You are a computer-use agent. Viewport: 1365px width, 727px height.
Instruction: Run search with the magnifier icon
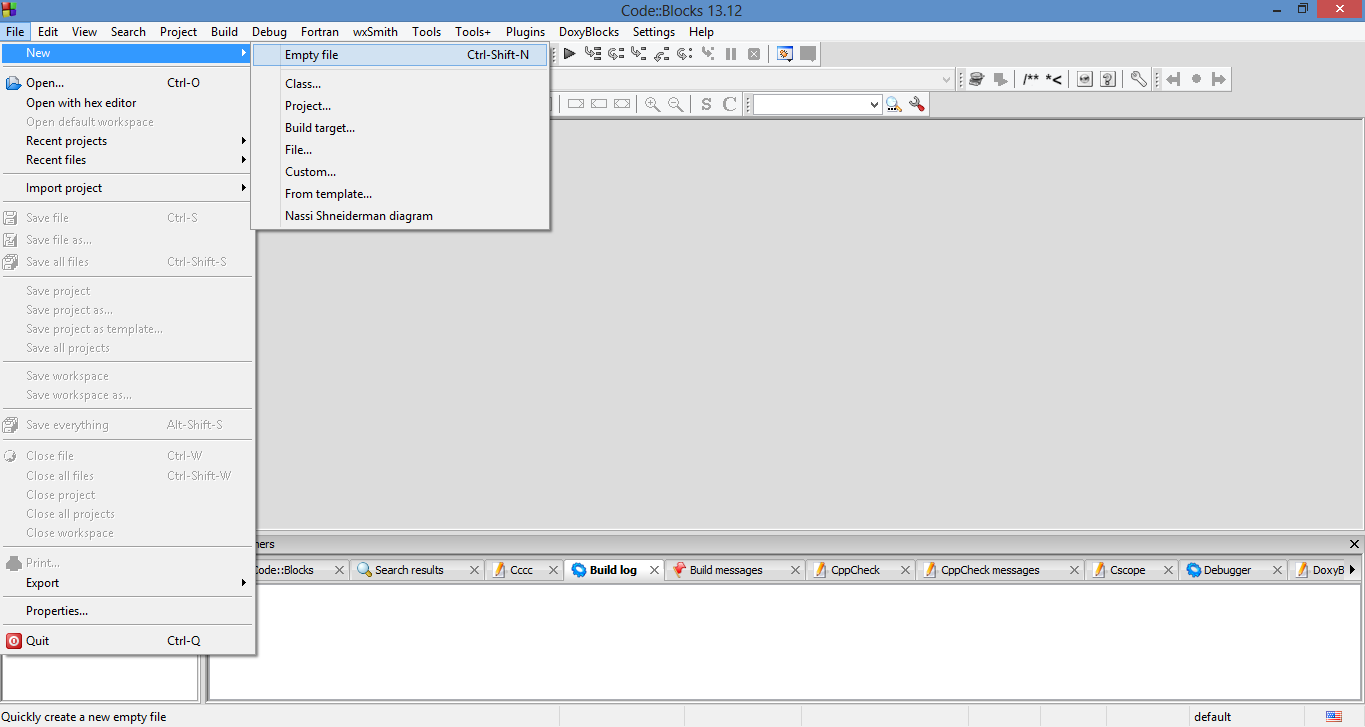(x=894, y=104)
